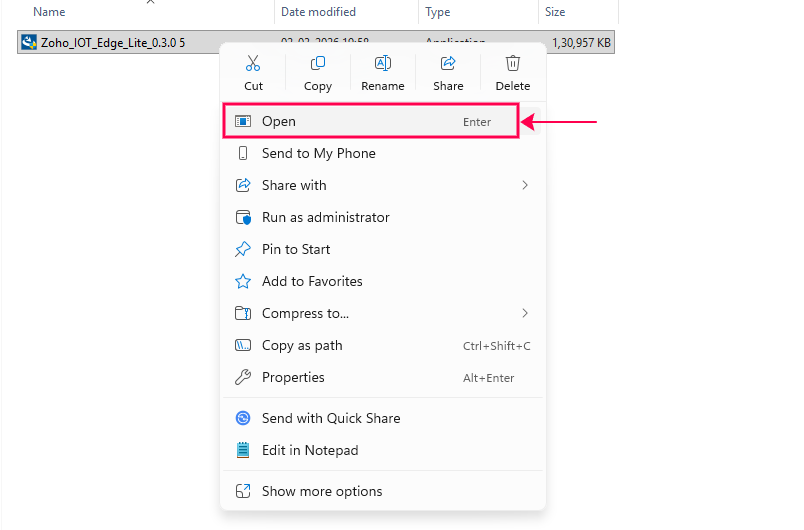This screenshot has width=804, height=530.
Task: Sort by the Name column header
Action: [49, 12]
